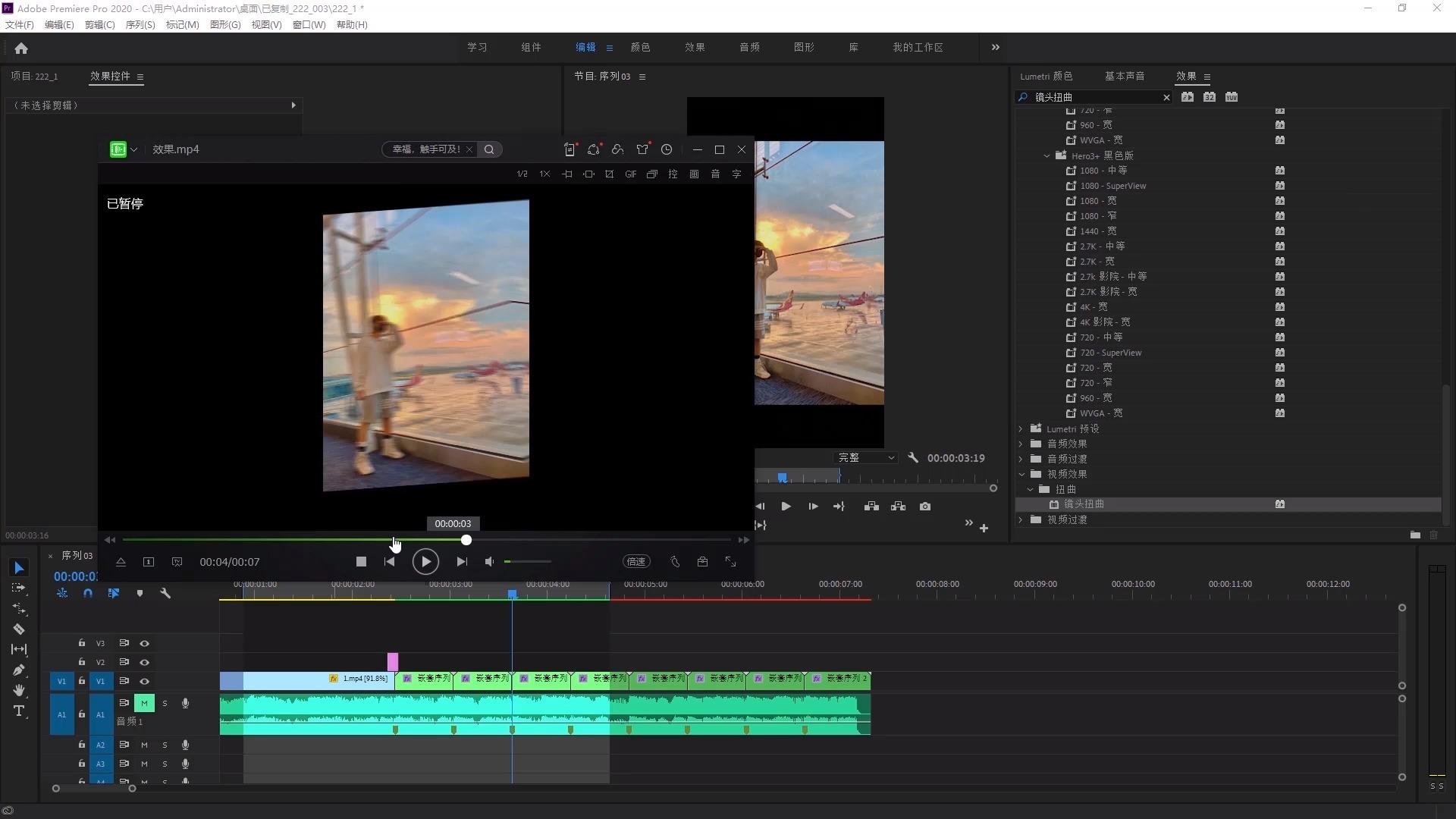Click export frame camera icon
This screenshot has width=1456, height=819.
tap(925, 507)
